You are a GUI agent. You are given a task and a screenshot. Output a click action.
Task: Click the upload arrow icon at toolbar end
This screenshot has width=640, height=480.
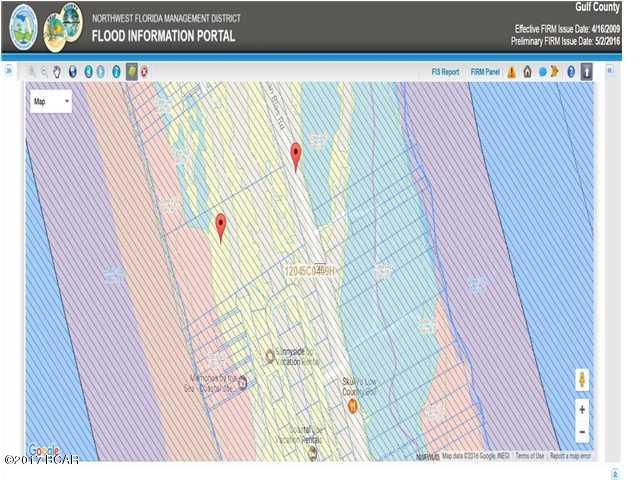(586, 72)
